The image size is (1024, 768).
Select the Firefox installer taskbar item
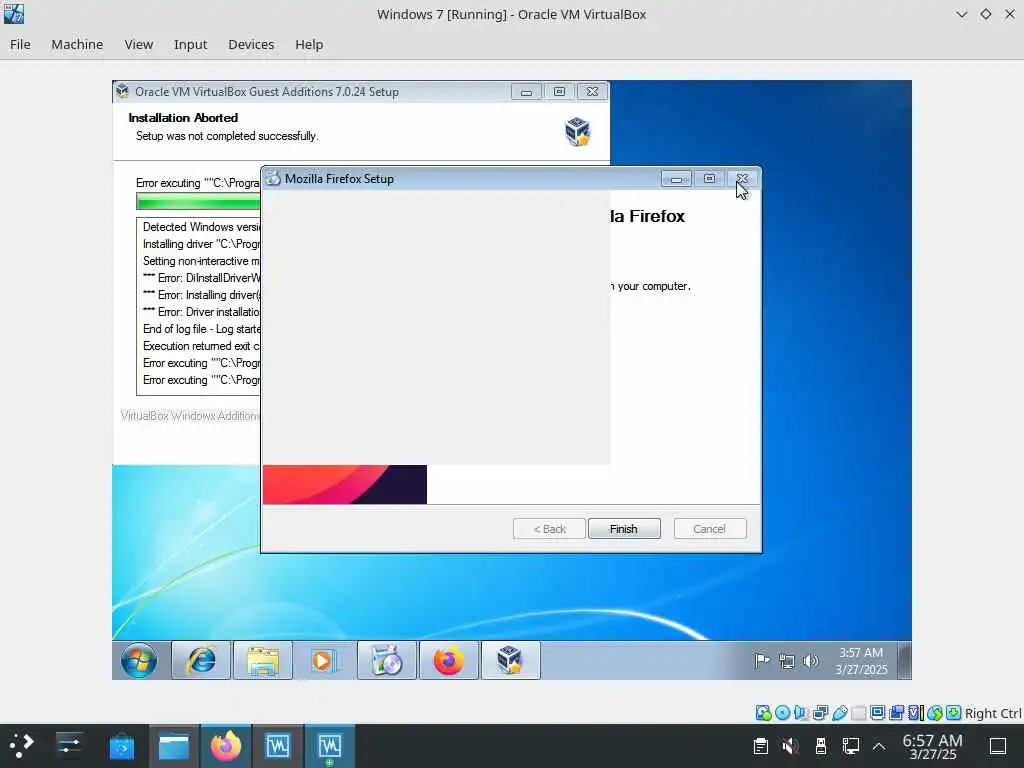tap(387, 660)
